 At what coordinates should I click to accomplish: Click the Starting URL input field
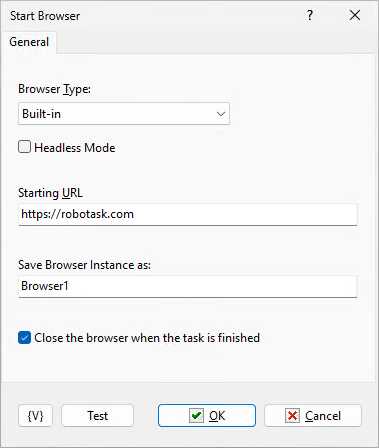[188, 214]
